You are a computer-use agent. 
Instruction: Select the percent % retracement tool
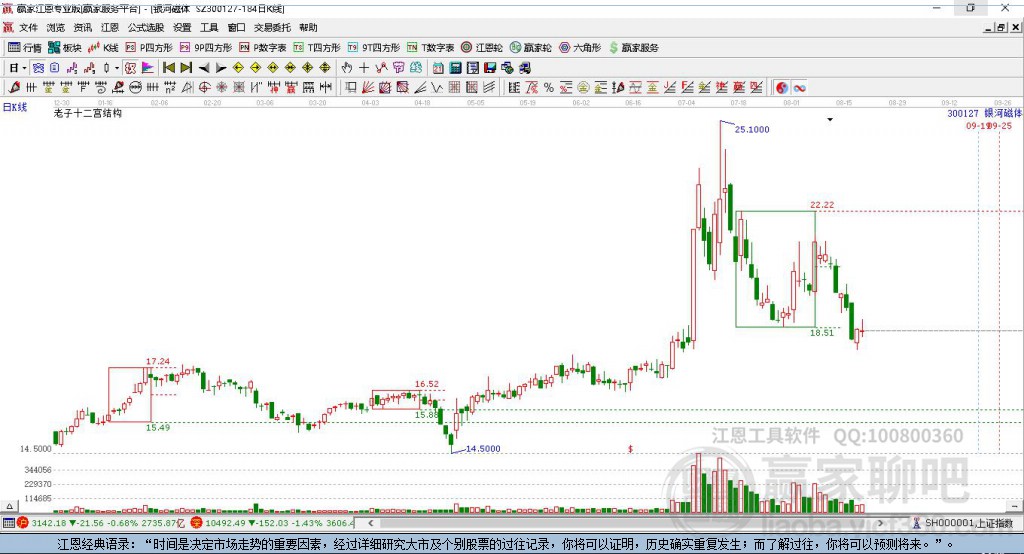point(549,88)
